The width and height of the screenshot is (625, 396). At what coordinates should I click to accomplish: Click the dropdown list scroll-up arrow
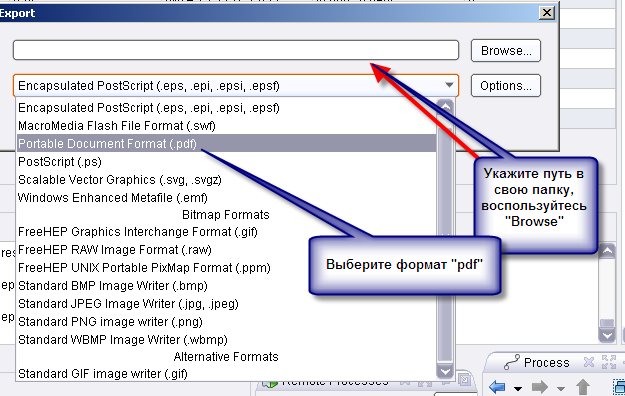click(x=445, y=107)
